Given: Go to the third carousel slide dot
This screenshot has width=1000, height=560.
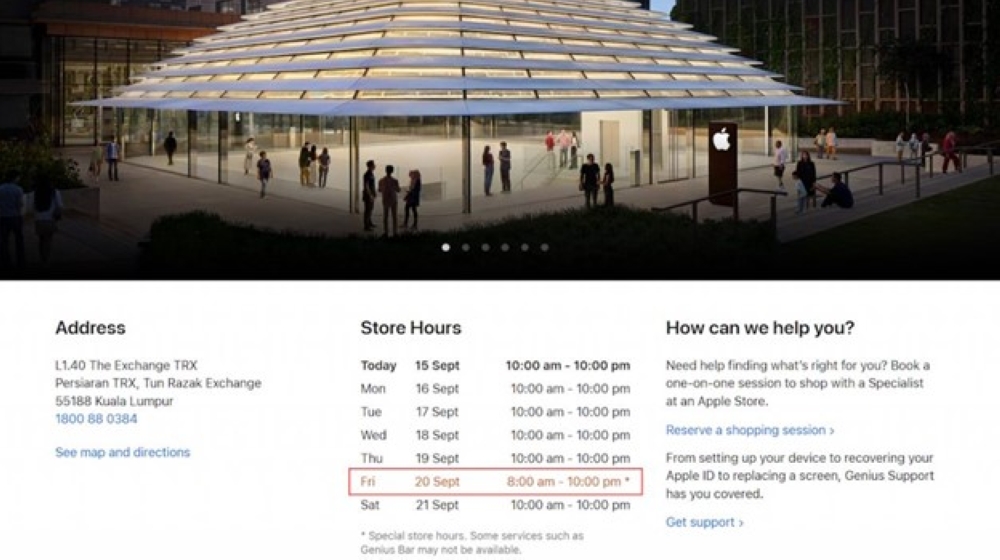Looking at the screenshot, I should tap(485, 247).
